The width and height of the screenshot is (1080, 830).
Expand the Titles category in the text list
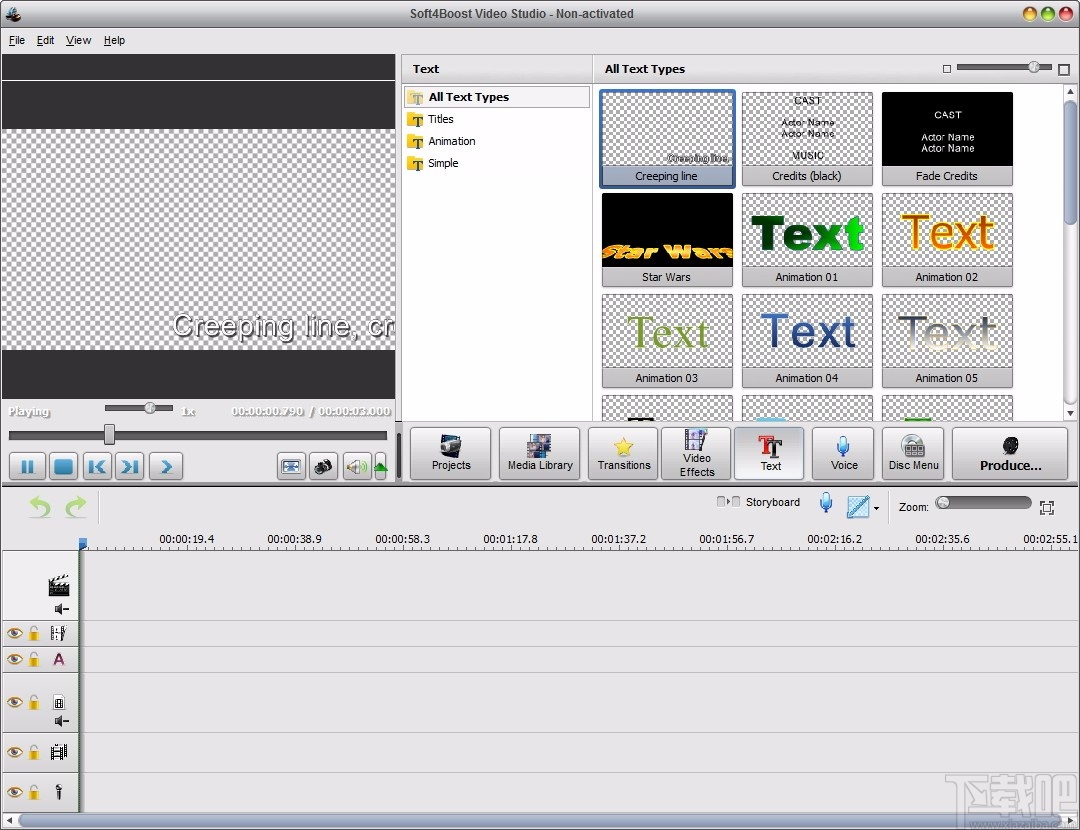(x=440, y=119)
